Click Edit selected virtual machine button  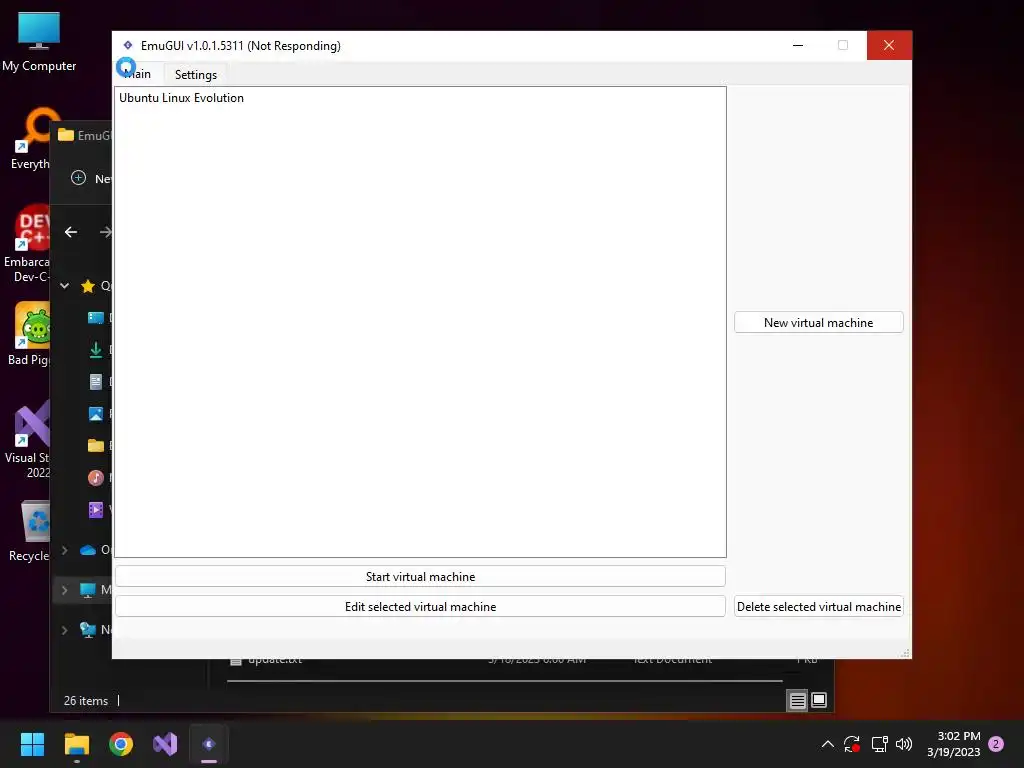coord(420,607)
